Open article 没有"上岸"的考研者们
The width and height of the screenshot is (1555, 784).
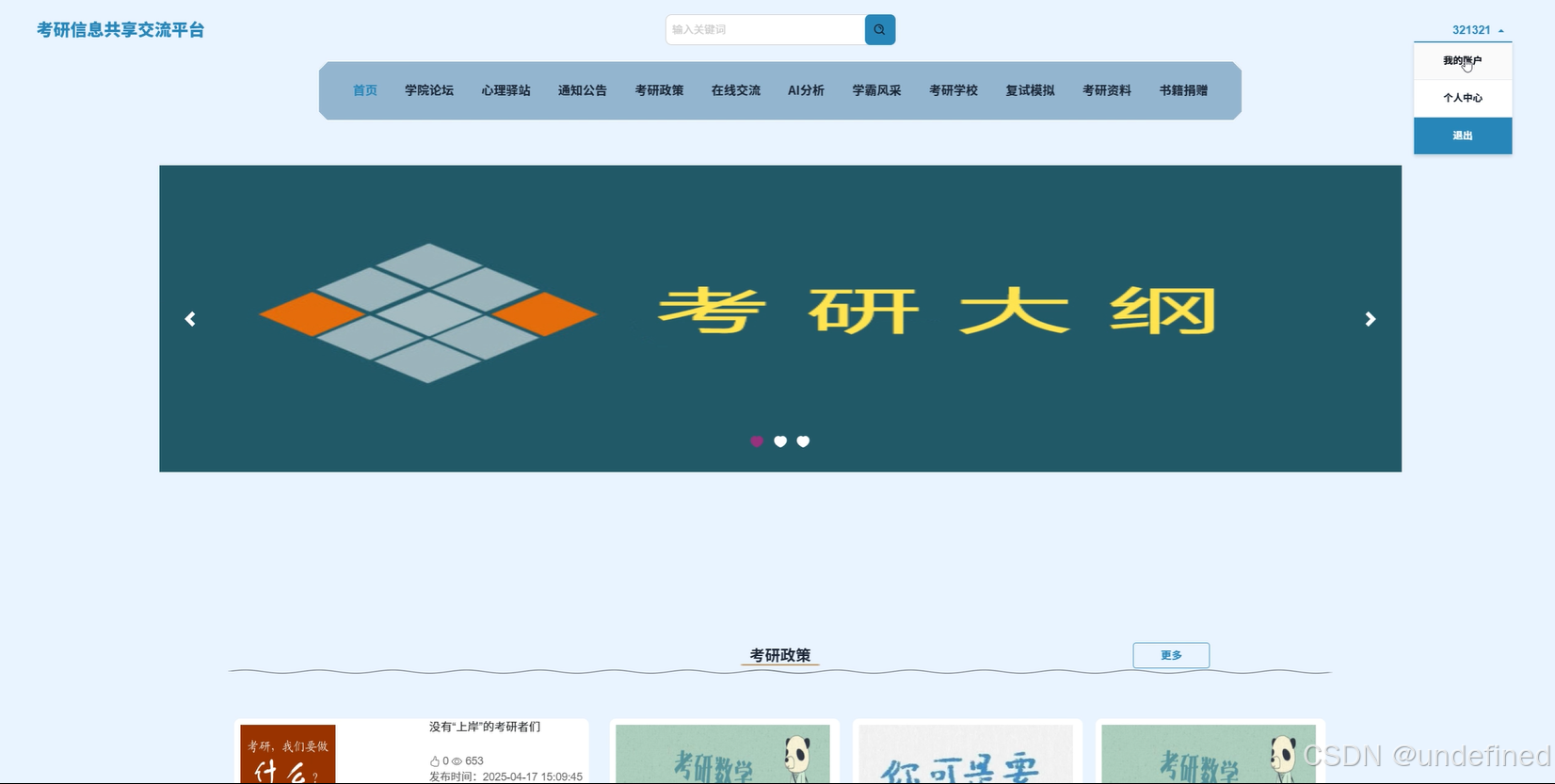click(485, 727)
